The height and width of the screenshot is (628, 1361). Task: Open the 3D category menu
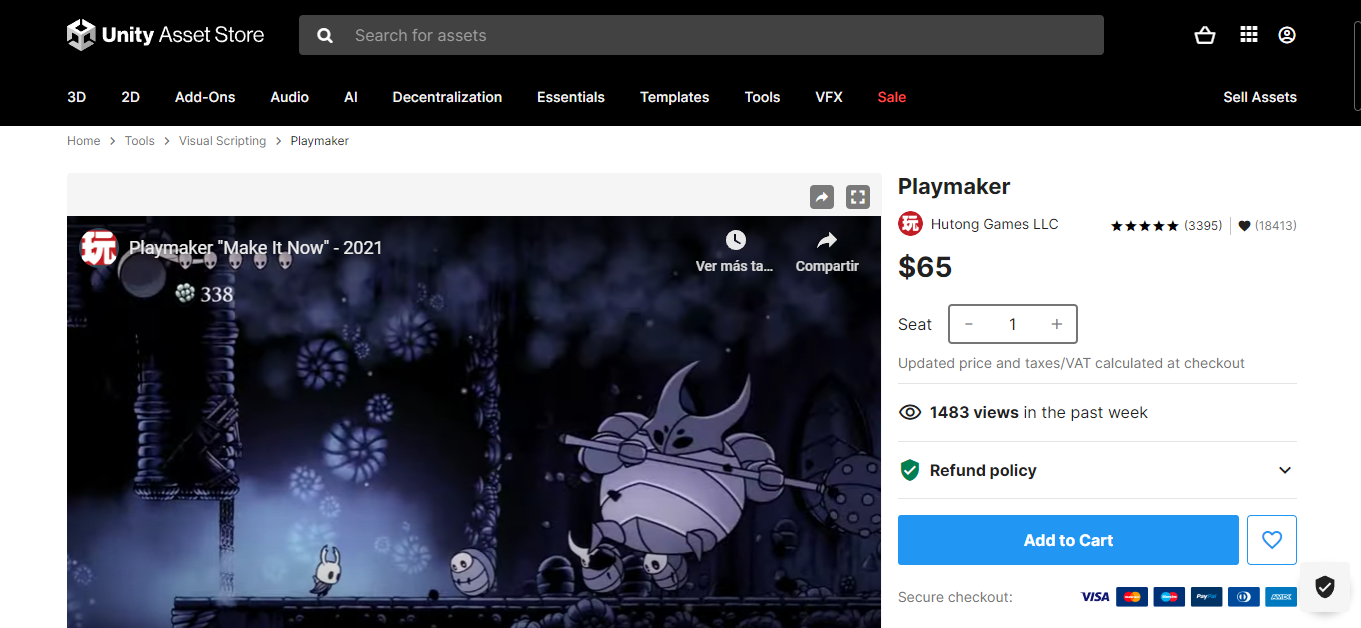[x=77, y=97]
